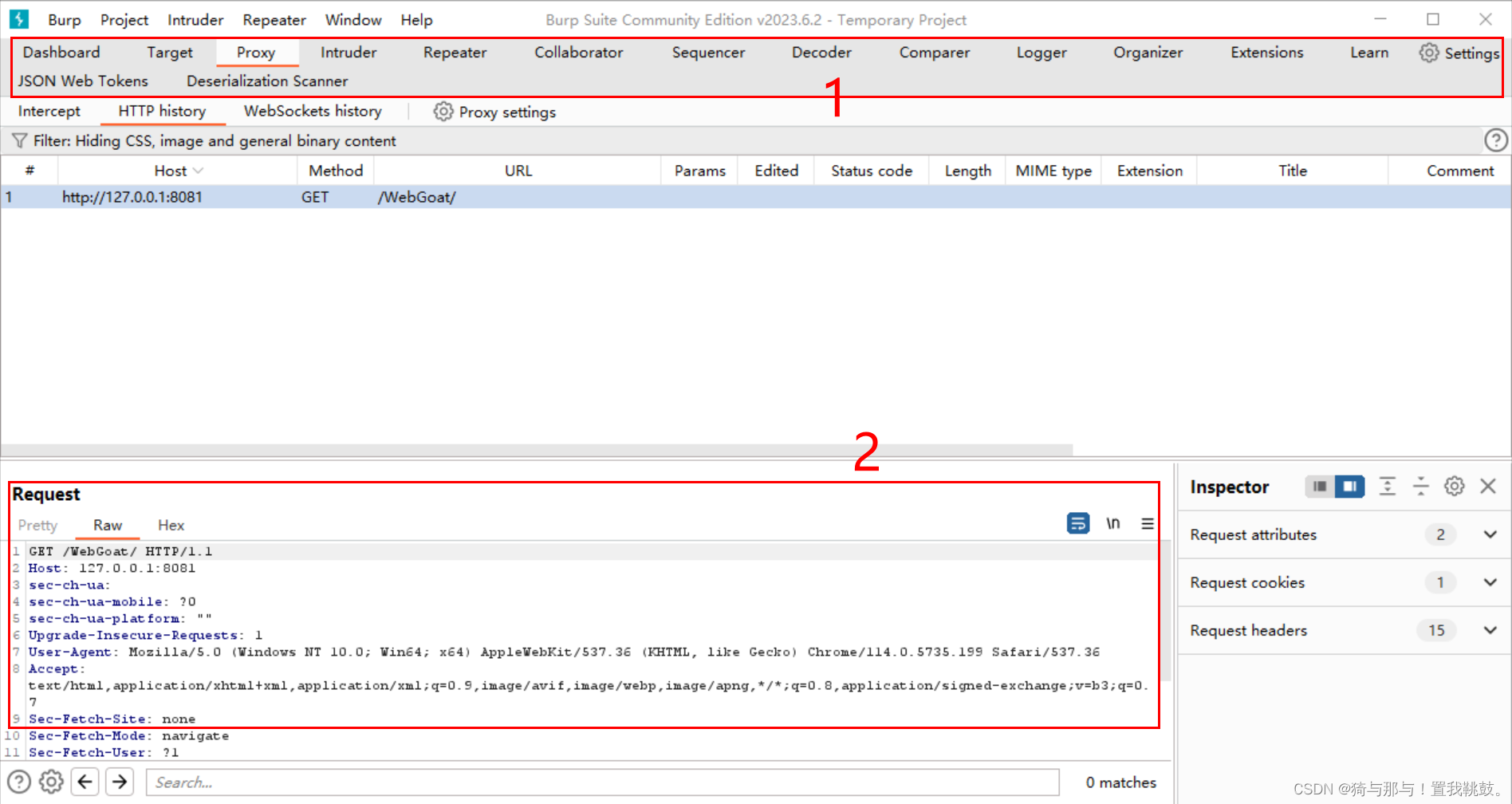Open search help icon at bottom left
Image resolution: width=1512 pixels, height=804 pixels.
(18, 782)
